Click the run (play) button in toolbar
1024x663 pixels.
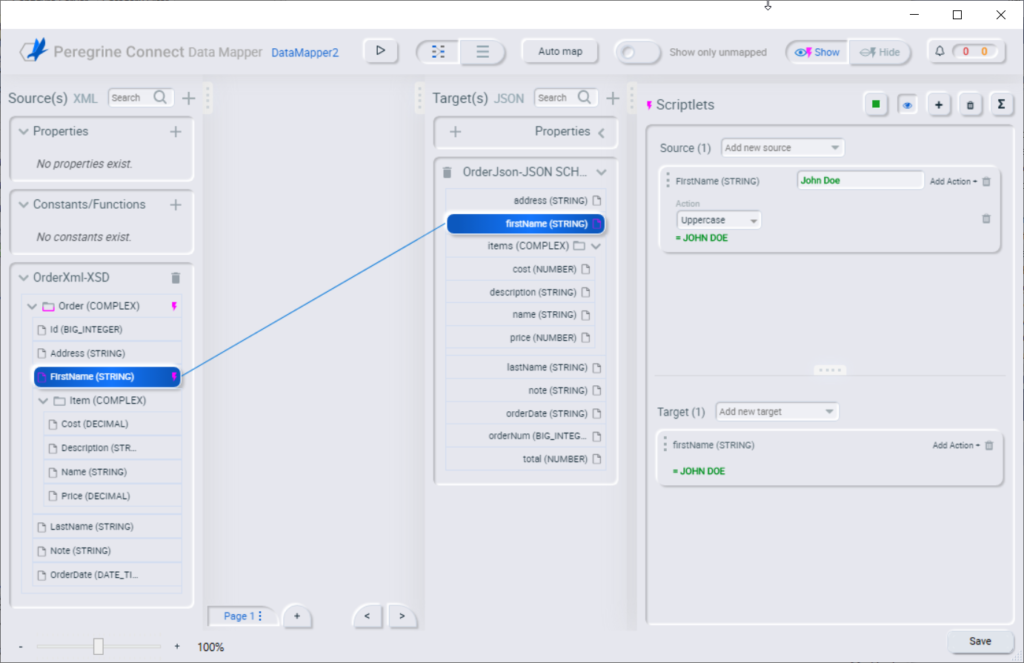[380, 51]
